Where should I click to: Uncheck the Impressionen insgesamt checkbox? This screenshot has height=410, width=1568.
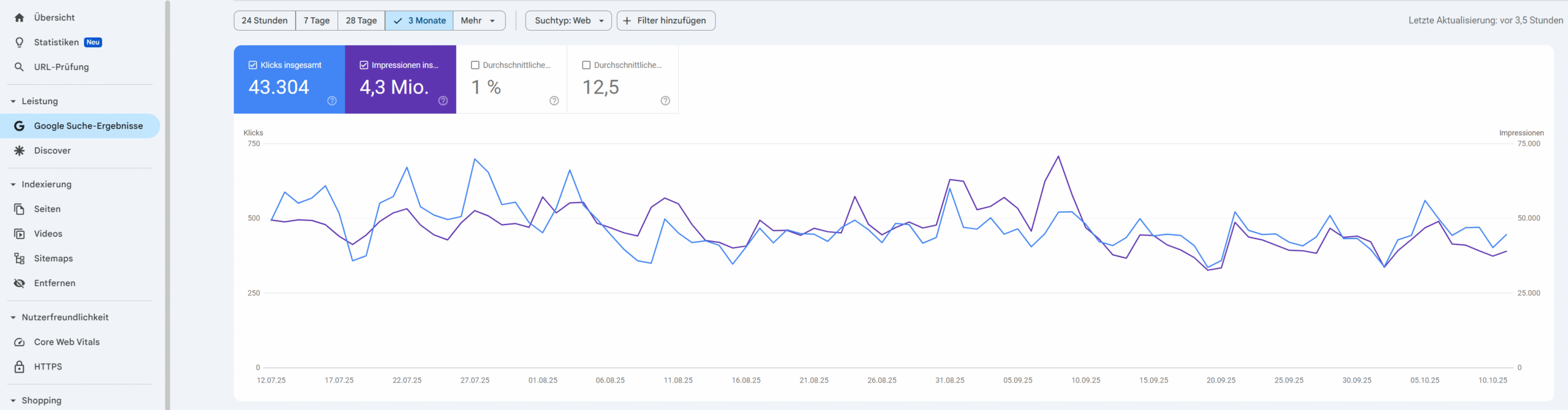364,65
